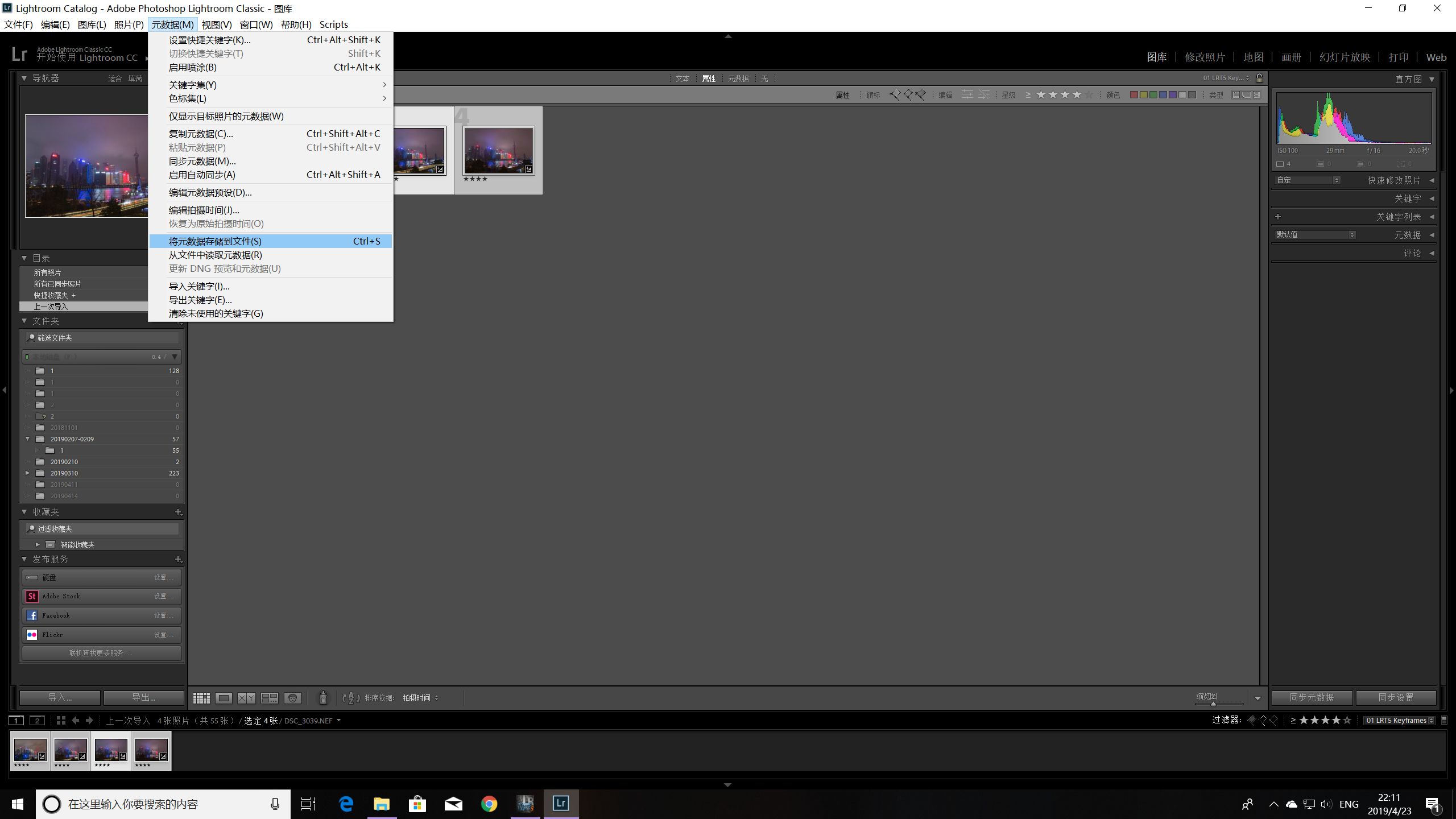Screen dimensions: 1456x819
Task: Toggle the flagged photos filter
Action: tap(895, 95)
